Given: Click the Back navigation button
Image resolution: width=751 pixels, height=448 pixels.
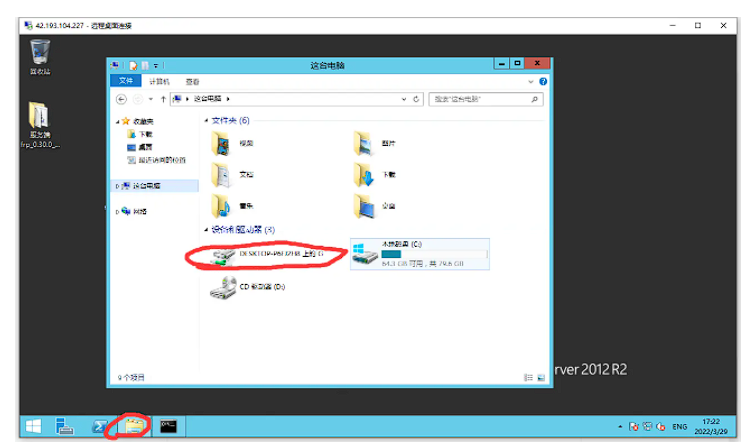Looking at the screenshot, I should pyautogui.click(x=122, y=99).
